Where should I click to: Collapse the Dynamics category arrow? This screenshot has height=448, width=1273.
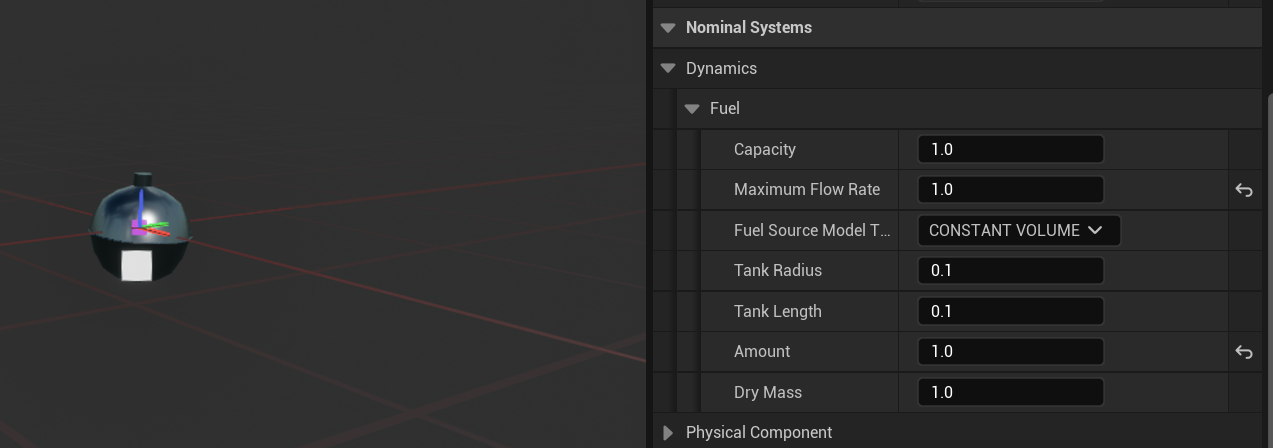click(x=668, y=69)
